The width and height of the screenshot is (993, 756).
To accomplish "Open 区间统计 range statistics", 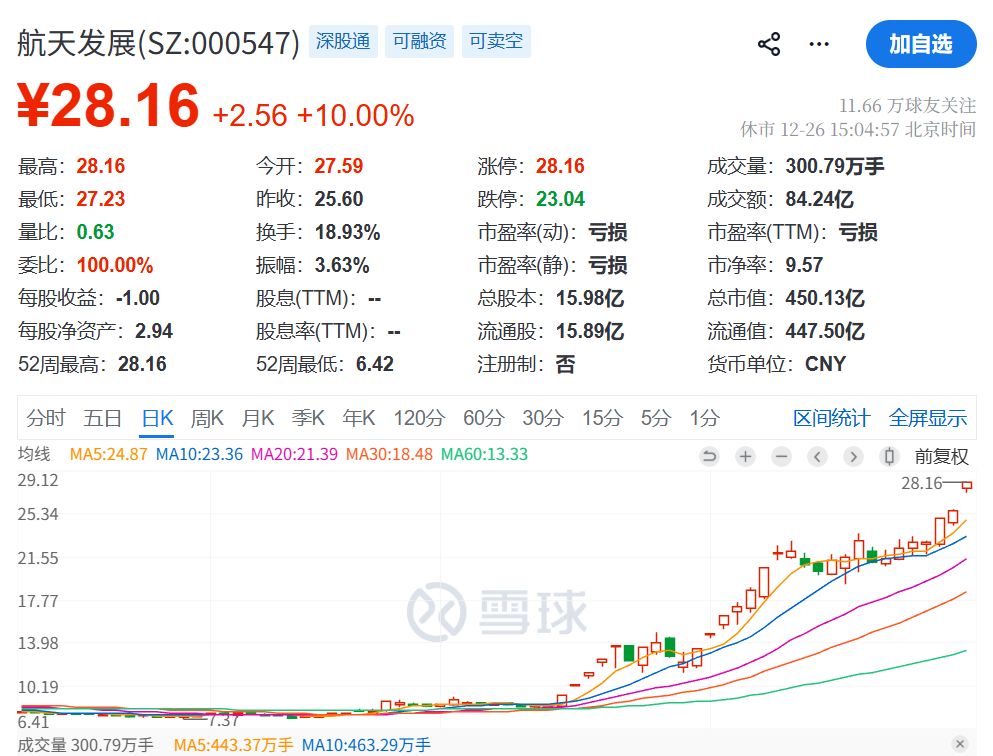I will coord(831,418).
